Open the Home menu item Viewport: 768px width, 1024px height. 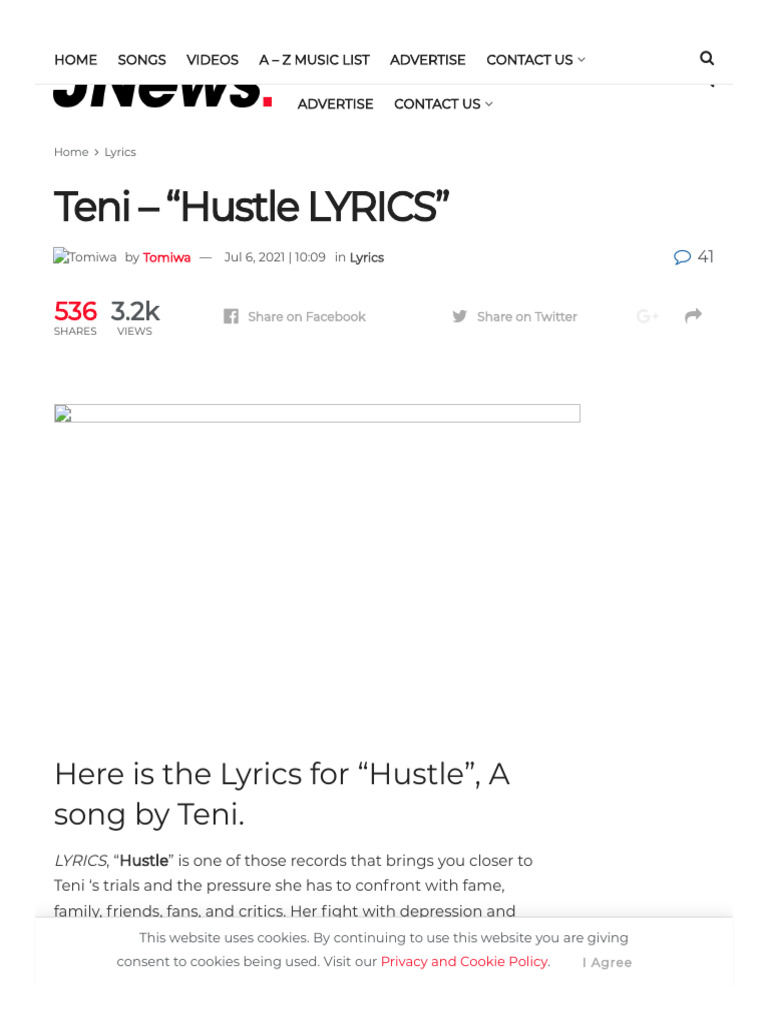[x=75, y=60]
